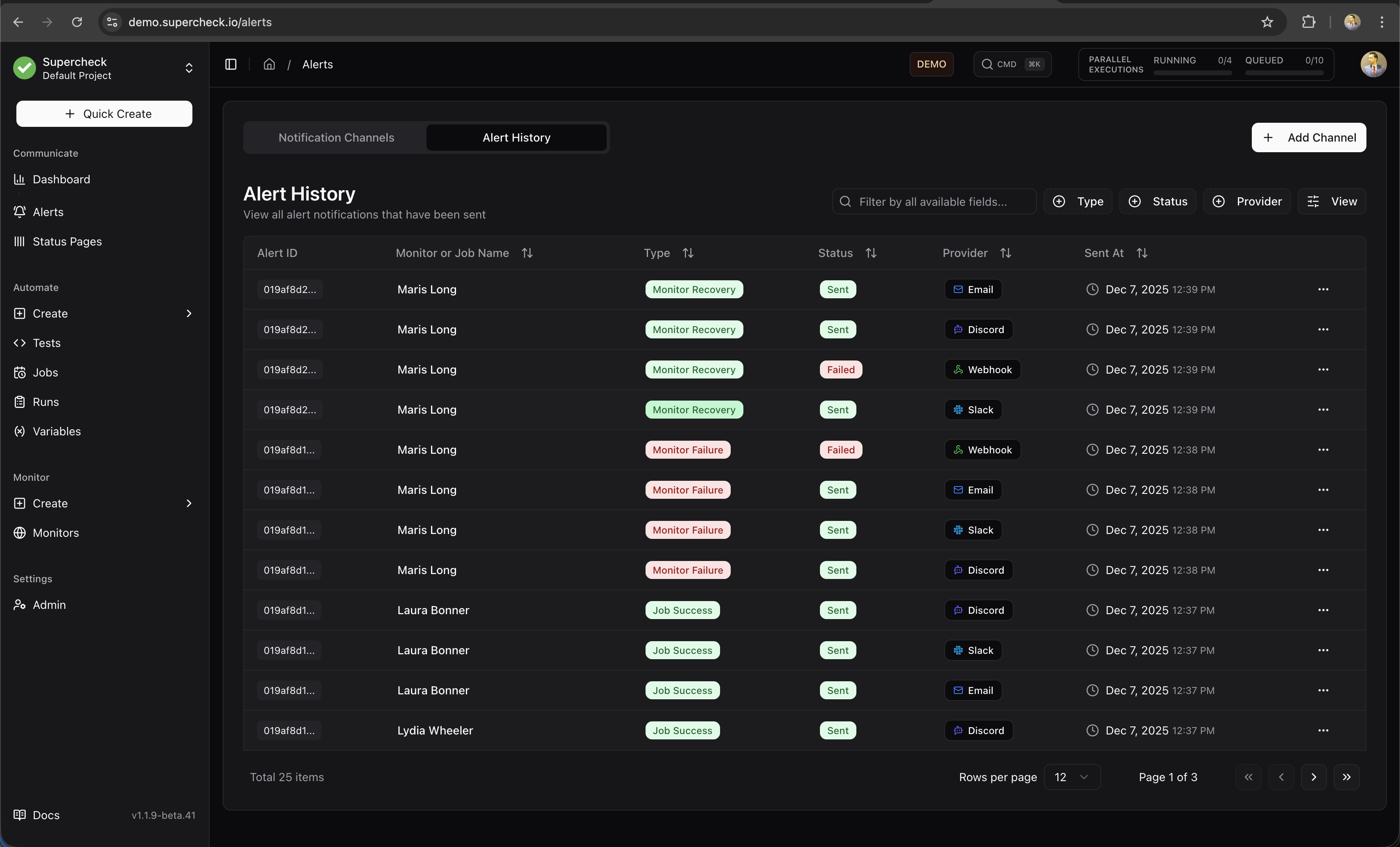This screenshot has width=1400, height=847.
Task: Toggle sorting on the Status column
Action: tap(872, 253)
